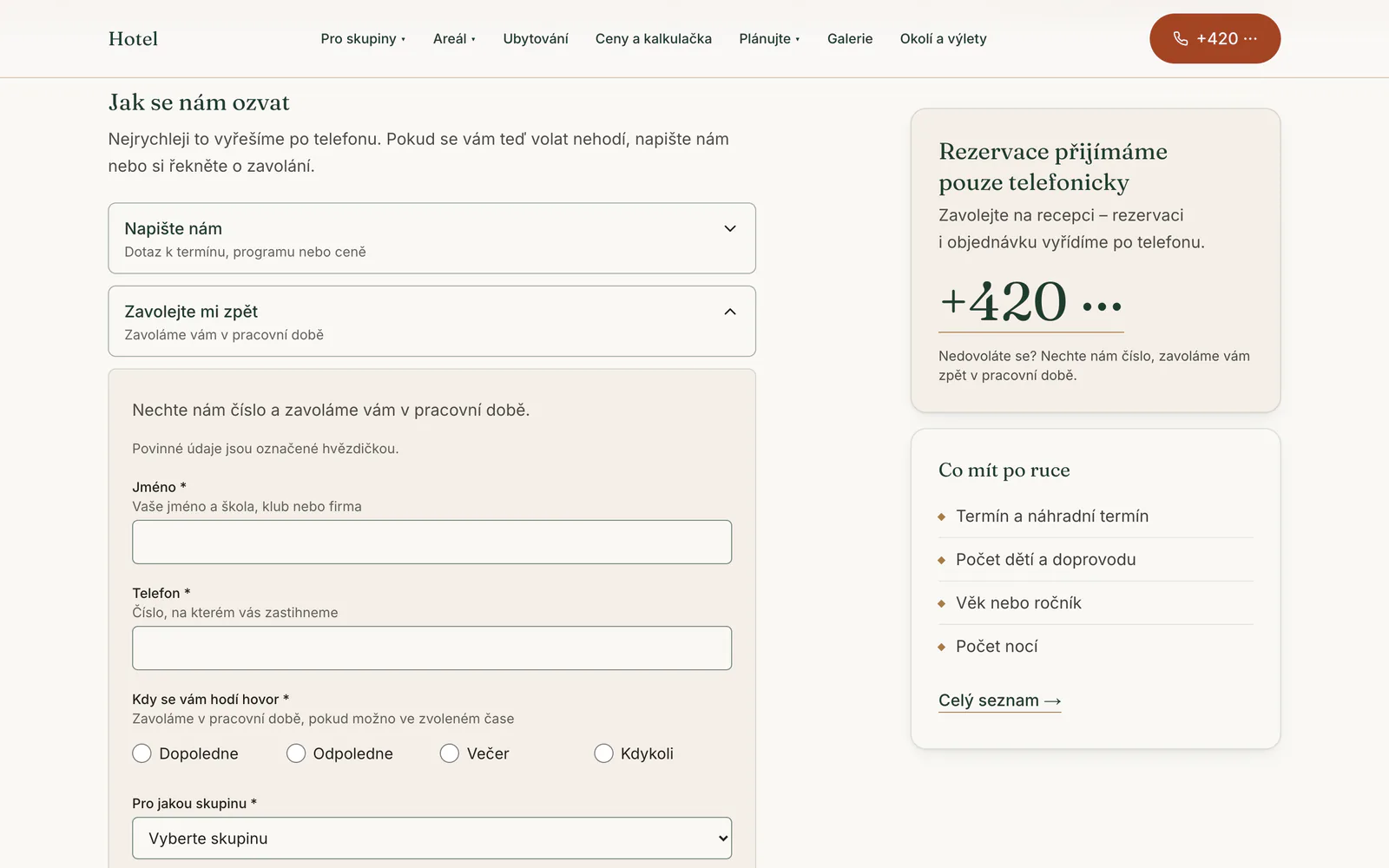Click the Jak se nám ozvat heading

pyautogui.click(x=199, y=102)
